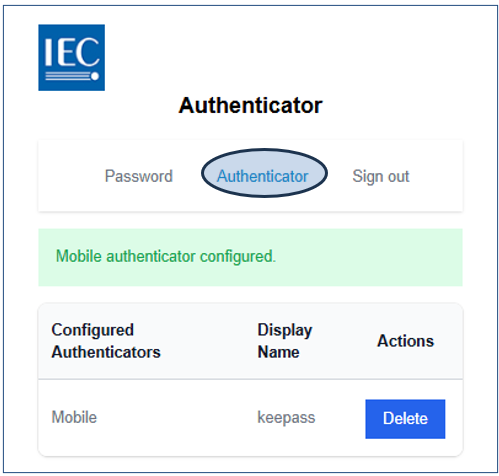Click the white dot in IEC logo
The height and width of the screenshot is (476, 499).
tap(95, 76)
